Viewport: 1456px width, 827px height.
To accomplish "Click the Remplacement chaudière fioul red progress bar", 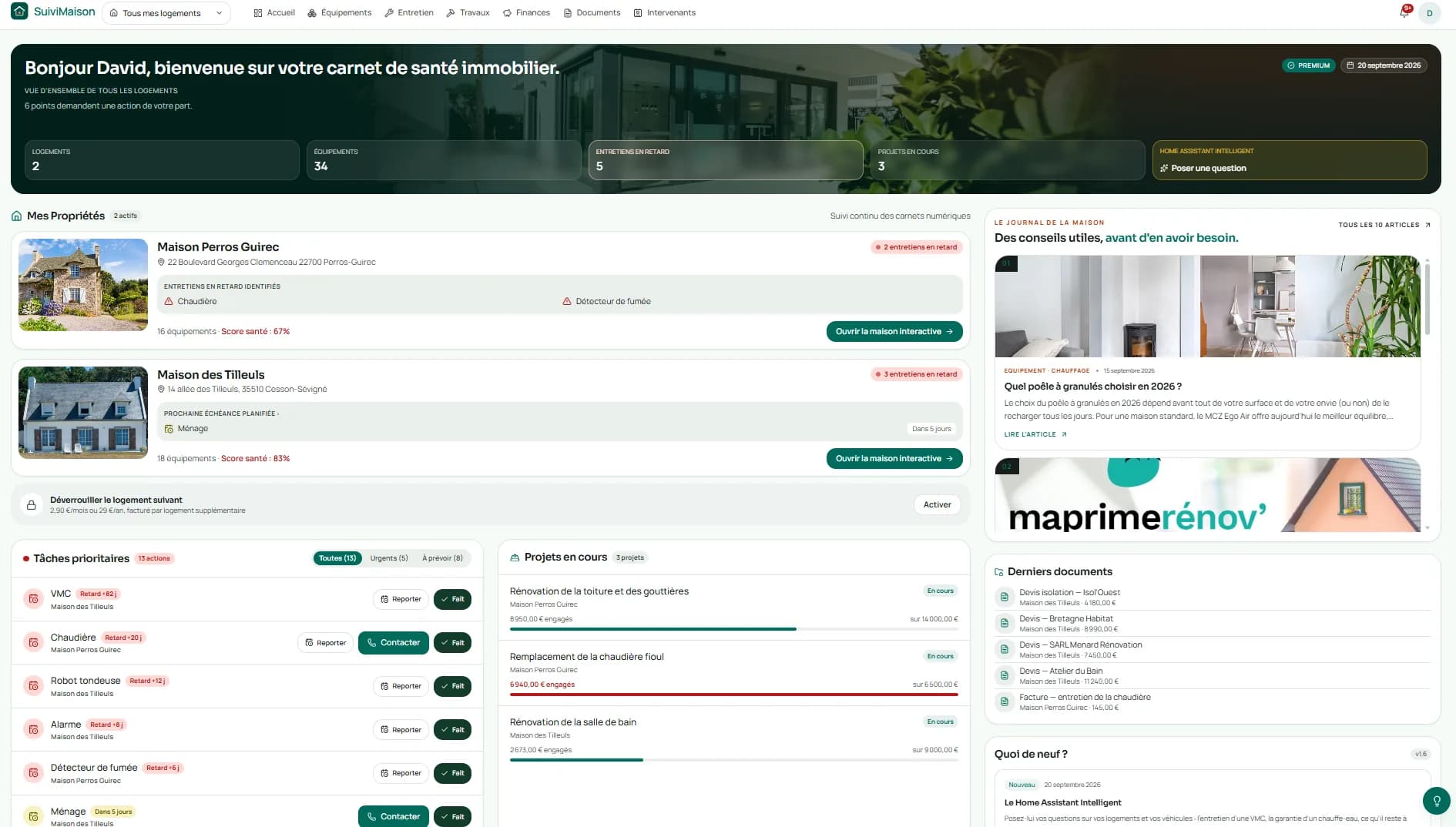I will point(733,695).
